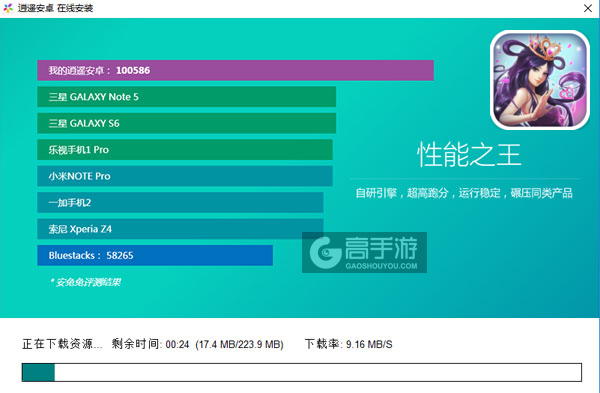600x393 pixels.
Task: Select the '三星 GALAXY S6' bar
Action: (186, 123)
